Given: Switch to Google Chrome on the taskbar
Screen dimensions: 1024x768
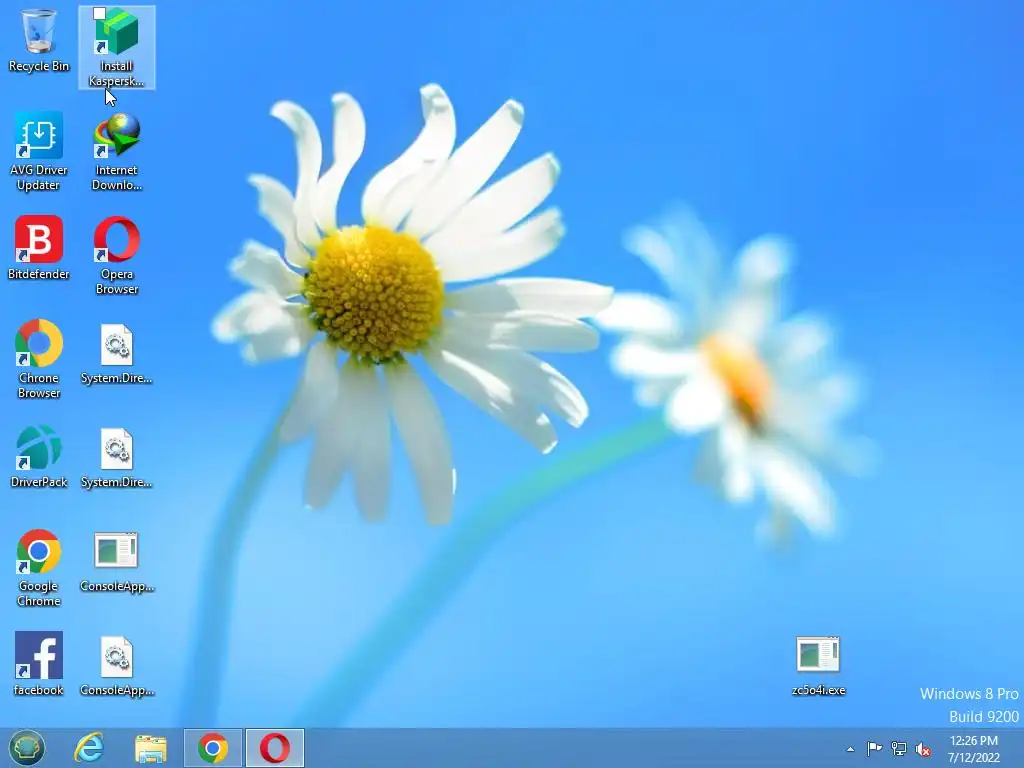Looking at the screenshot, I should [213, 748].
